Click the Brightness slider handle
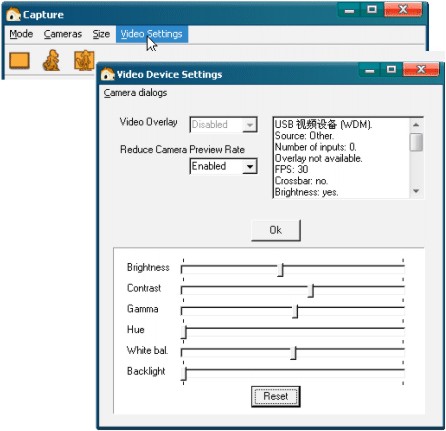The image size is (446, 431). pyautogui.click(x=281, y=270)
